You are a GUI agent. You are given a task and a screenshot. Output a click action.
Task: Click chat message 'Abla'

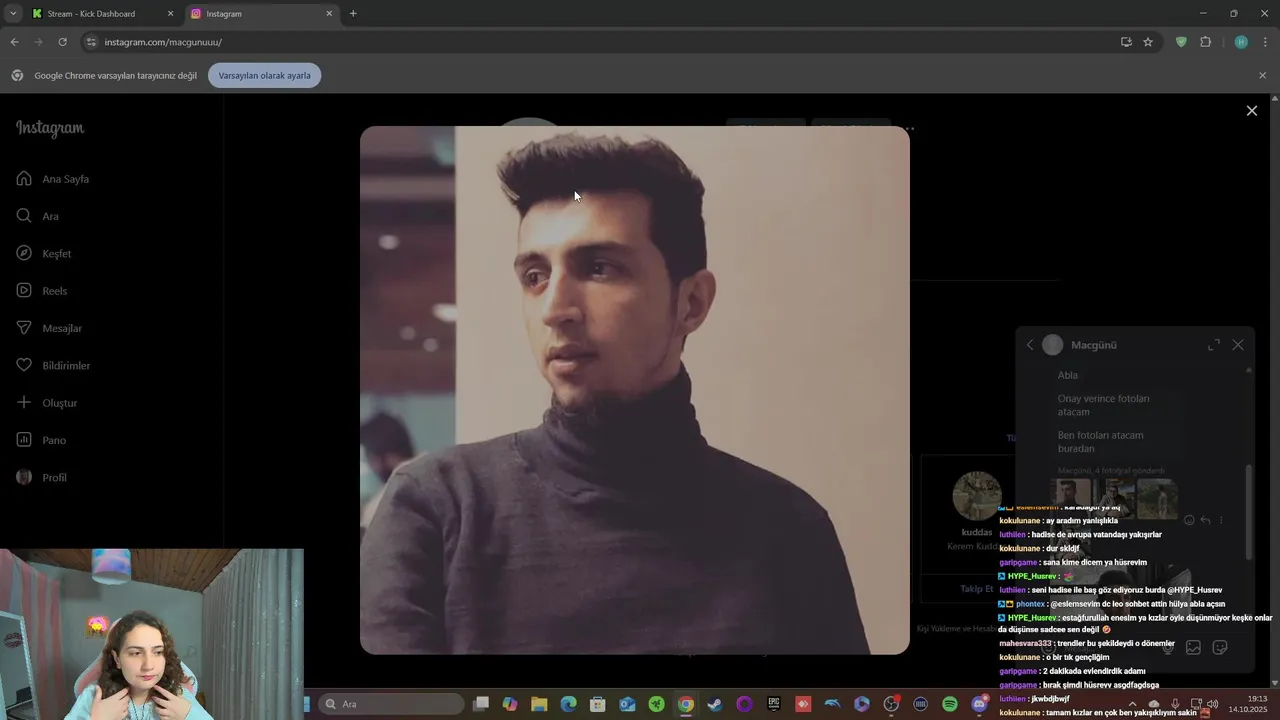(1068, 375)
